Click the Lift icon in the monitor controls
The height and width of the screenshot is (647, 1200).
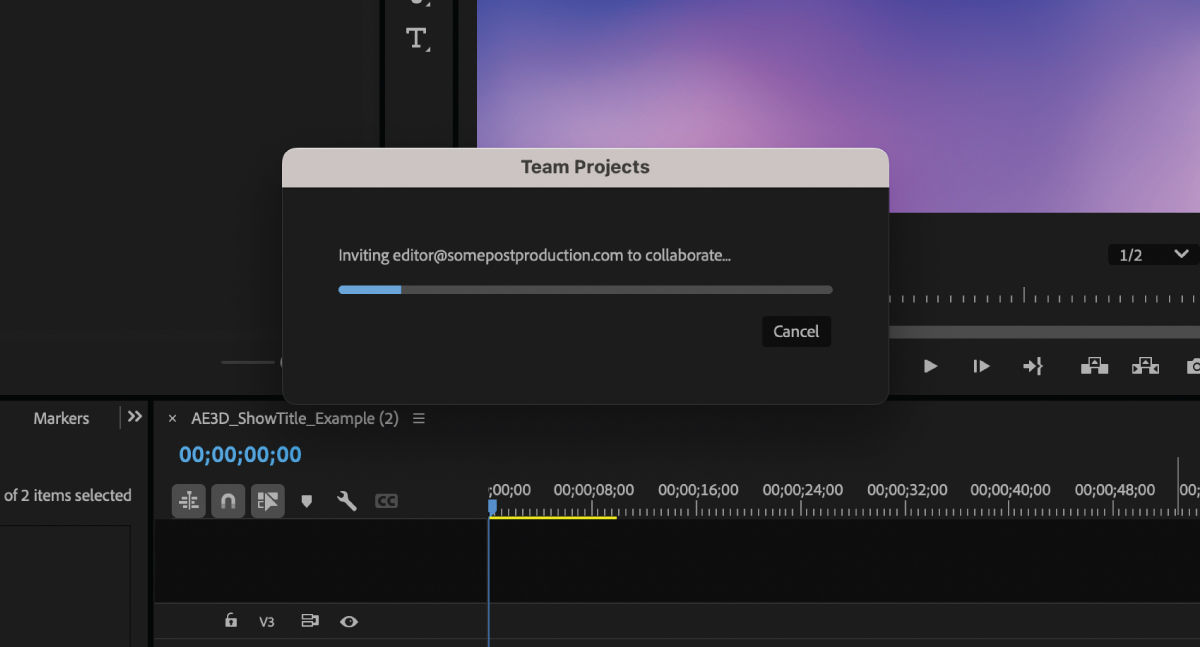pyautogui.click(x=1094, y=365)
